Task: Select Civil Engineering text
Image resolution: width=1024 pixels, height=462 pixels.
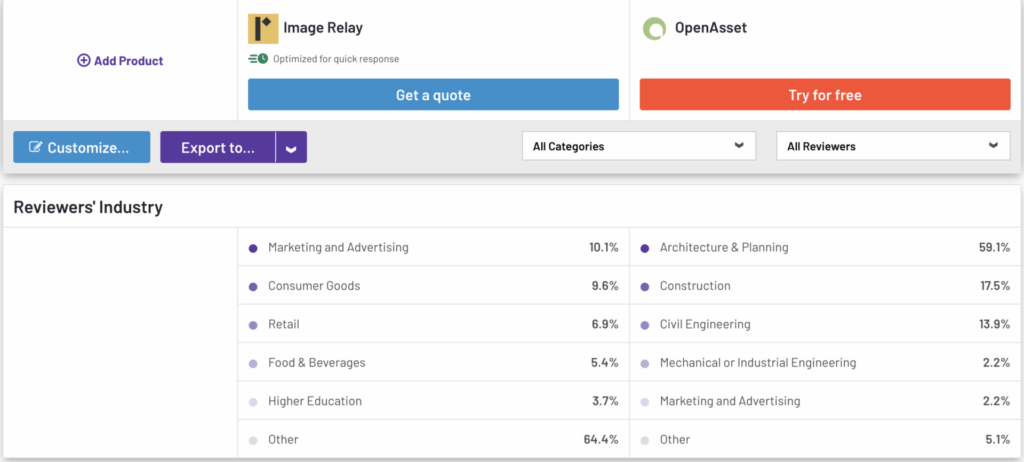Action: coord(705,324)
